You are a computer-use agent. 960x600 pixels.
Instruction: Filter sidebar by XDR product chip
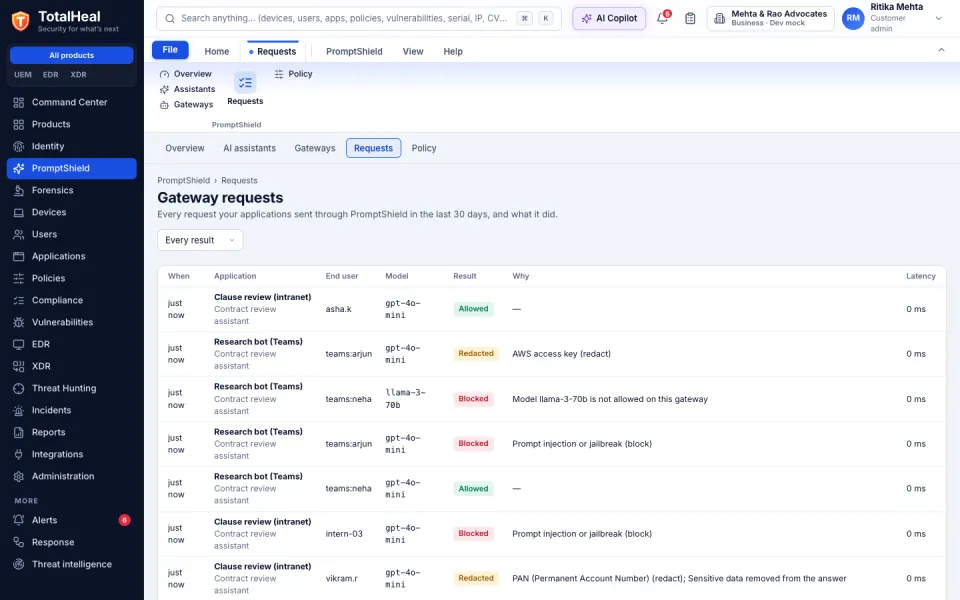78,75
